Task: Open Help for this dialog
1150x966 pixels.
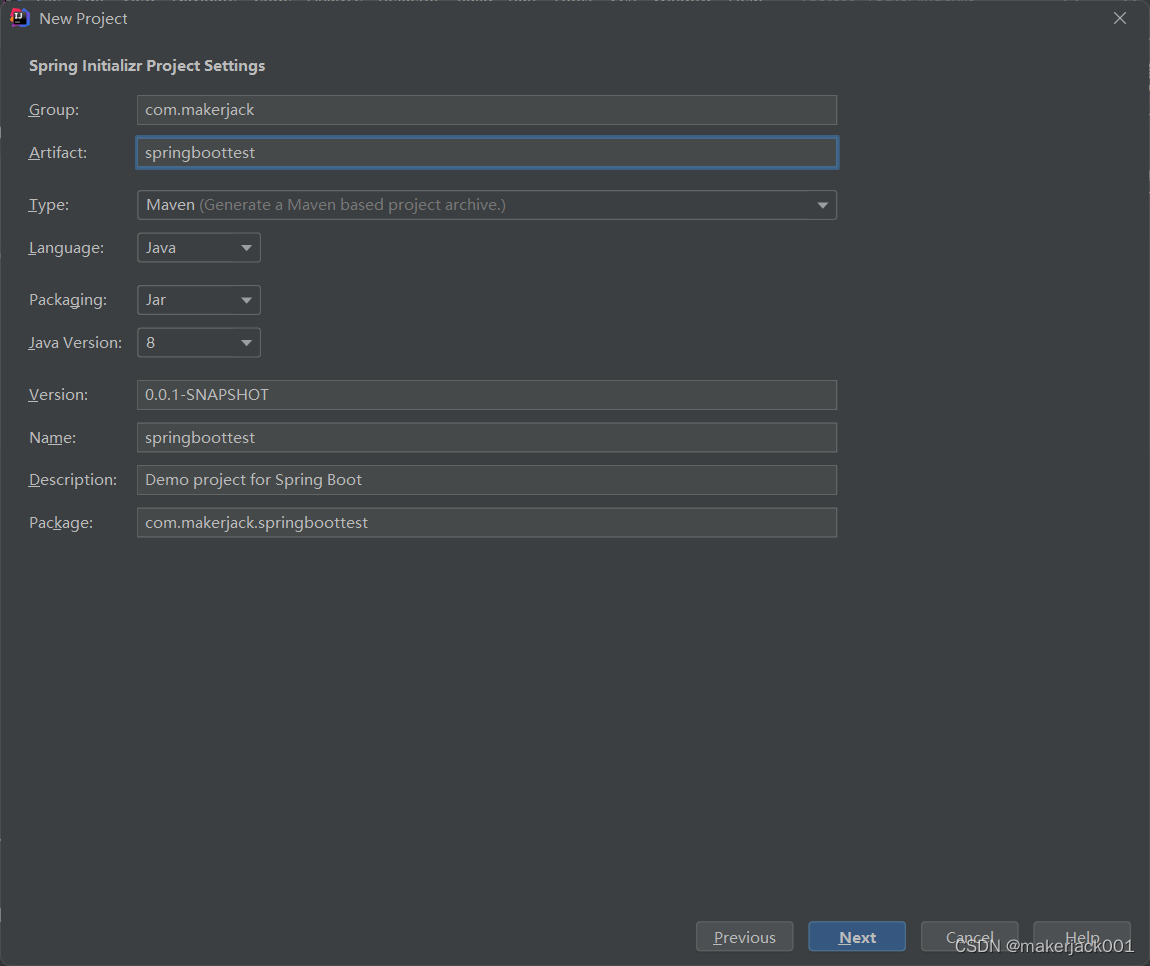Action: tap(1082, 937)
